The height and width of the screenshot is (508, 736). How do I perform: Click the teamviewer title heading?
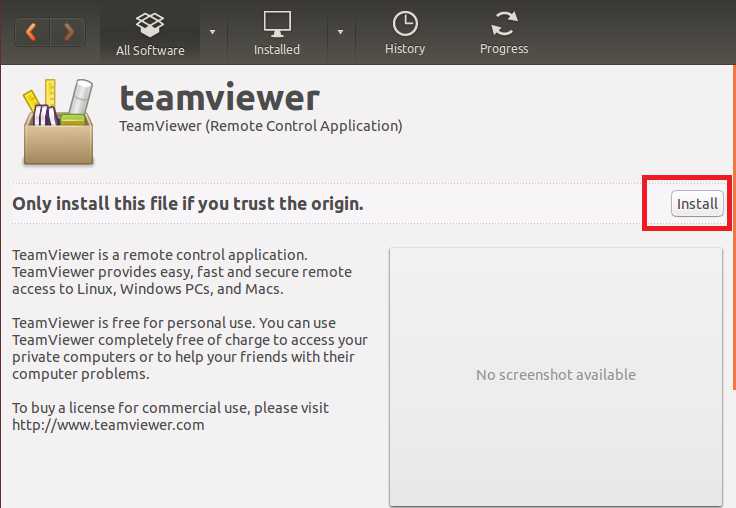220,98
